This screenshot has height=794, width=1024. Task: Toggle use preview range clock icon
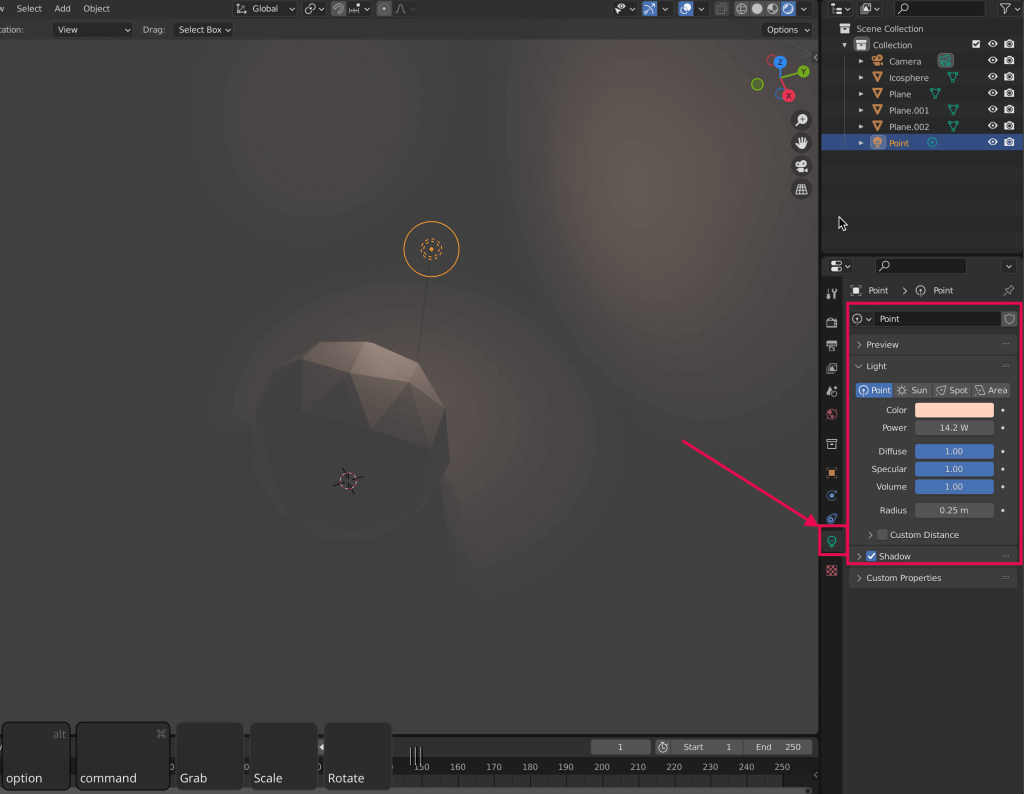[663, 747]
